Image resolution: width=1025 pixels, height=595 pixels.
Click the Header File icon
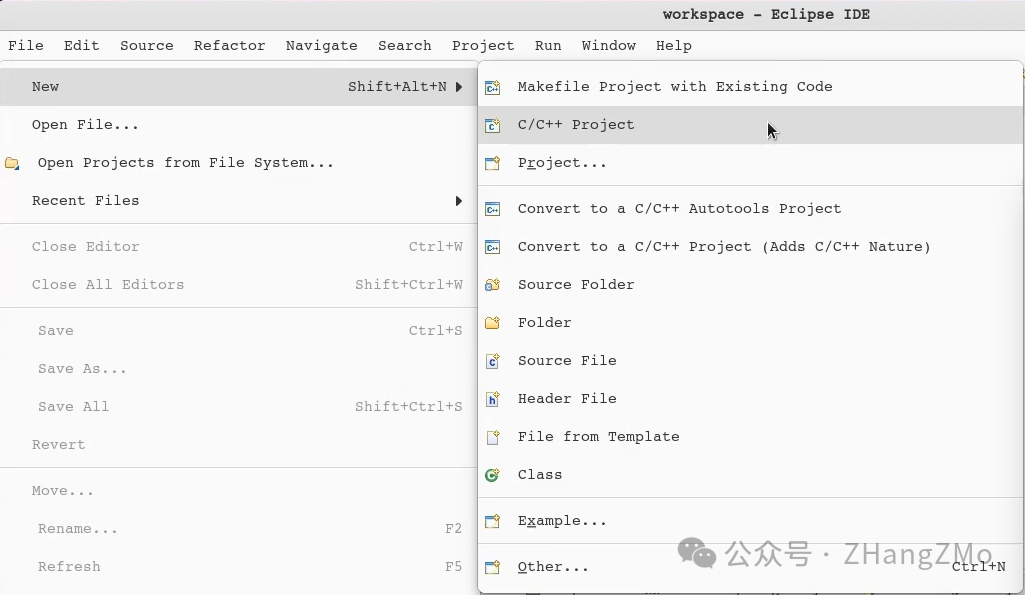492,399
